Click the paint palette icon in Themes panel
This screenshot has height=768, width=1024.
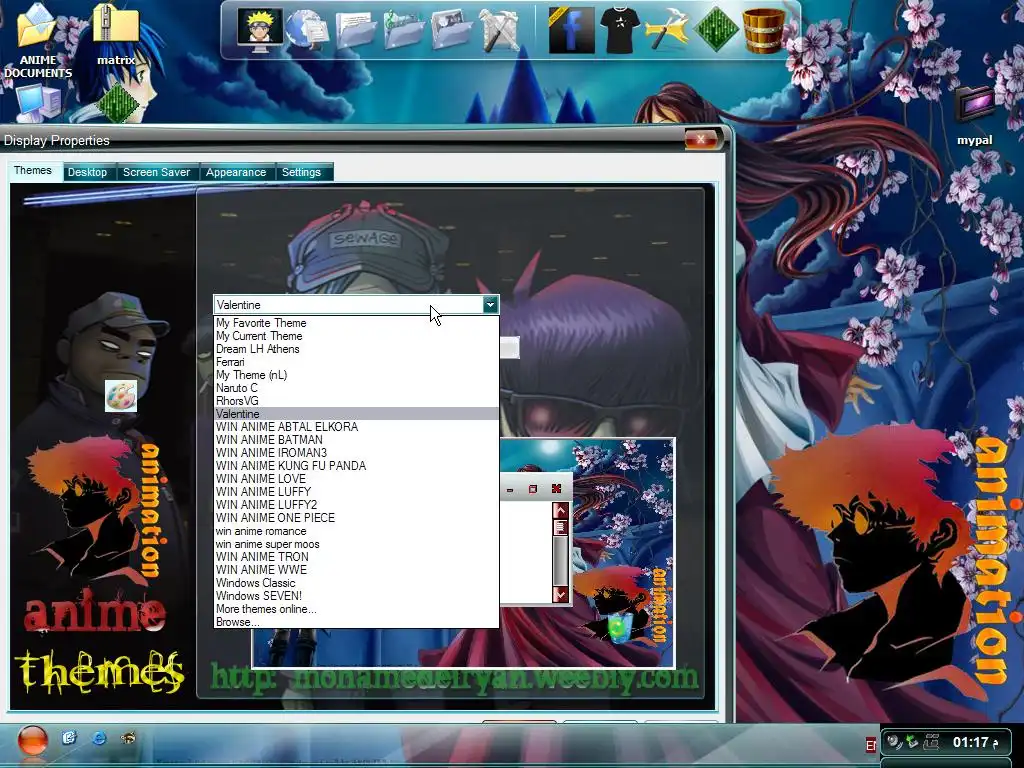pos(121,396)
